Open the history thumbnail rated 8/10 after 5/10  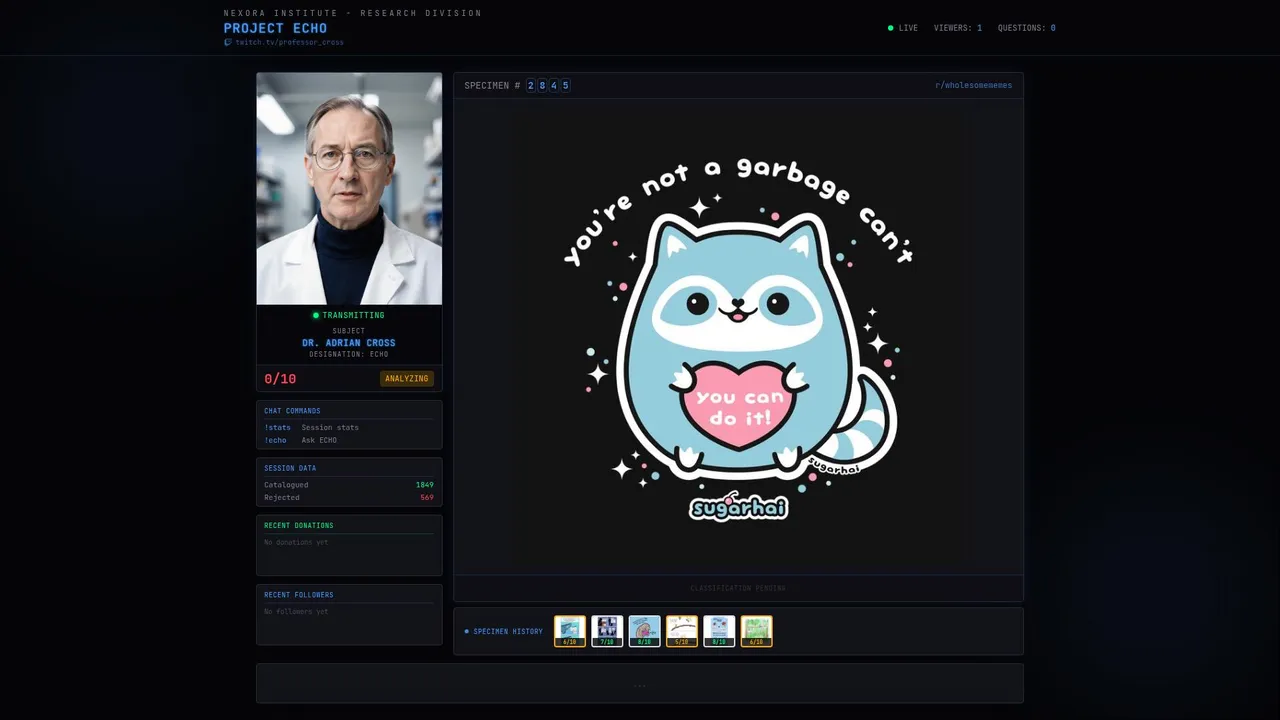(x=719, y=631)
